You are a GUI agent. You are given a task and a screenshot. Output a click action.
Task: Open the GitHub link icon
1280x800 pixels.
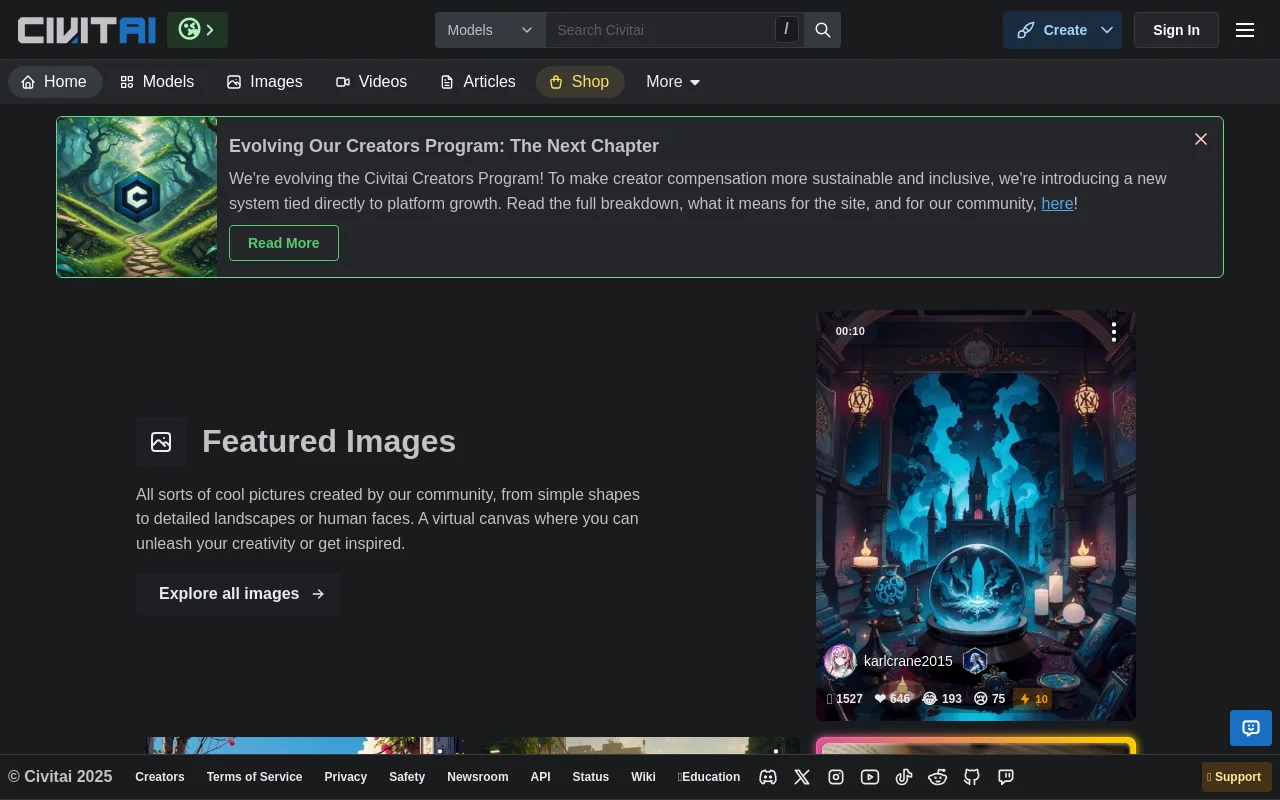point(971,777)
